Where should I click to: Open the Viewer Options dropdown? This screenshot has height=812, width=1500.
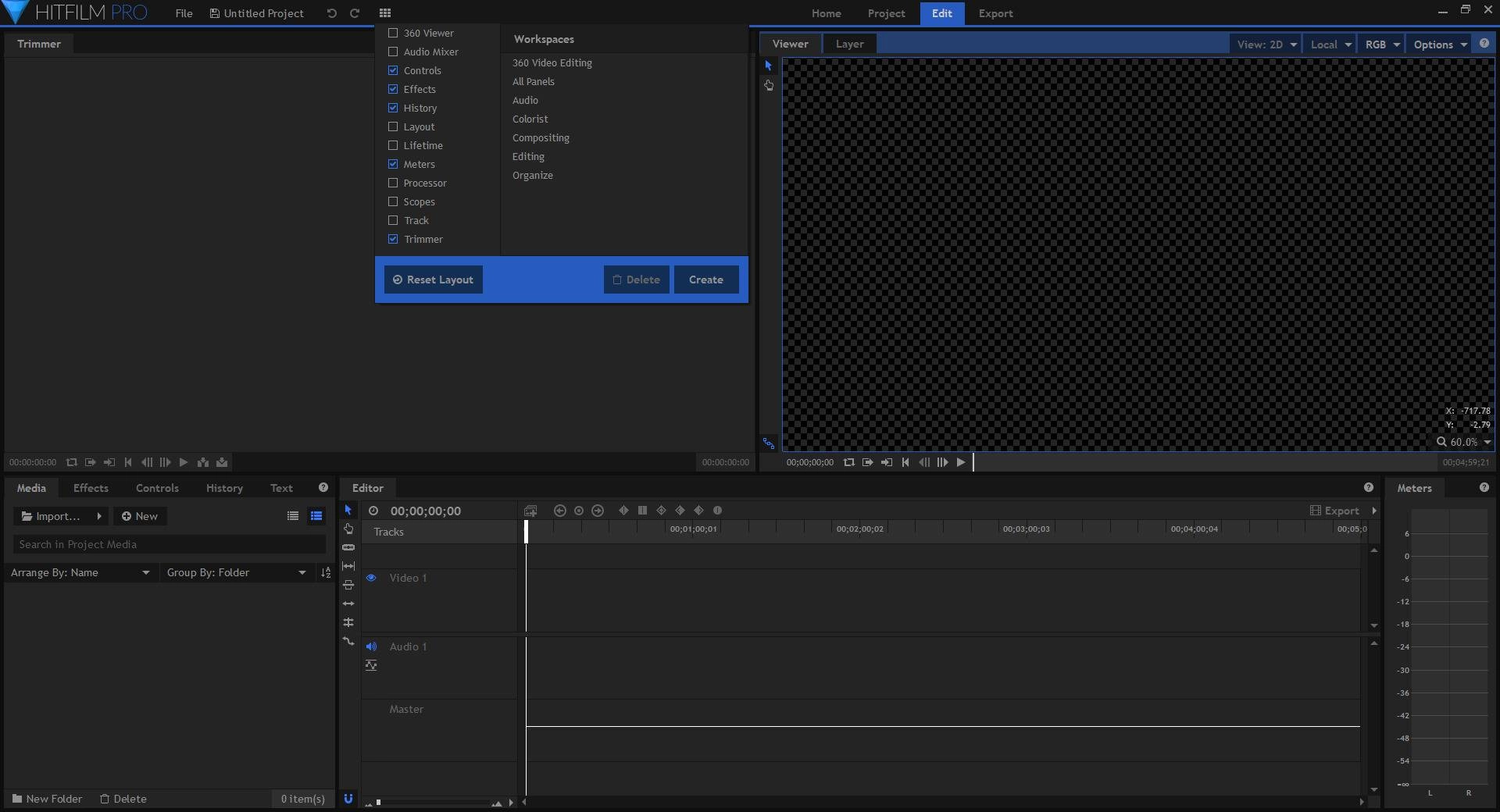pyautogui.click(x=1440, y=45)
